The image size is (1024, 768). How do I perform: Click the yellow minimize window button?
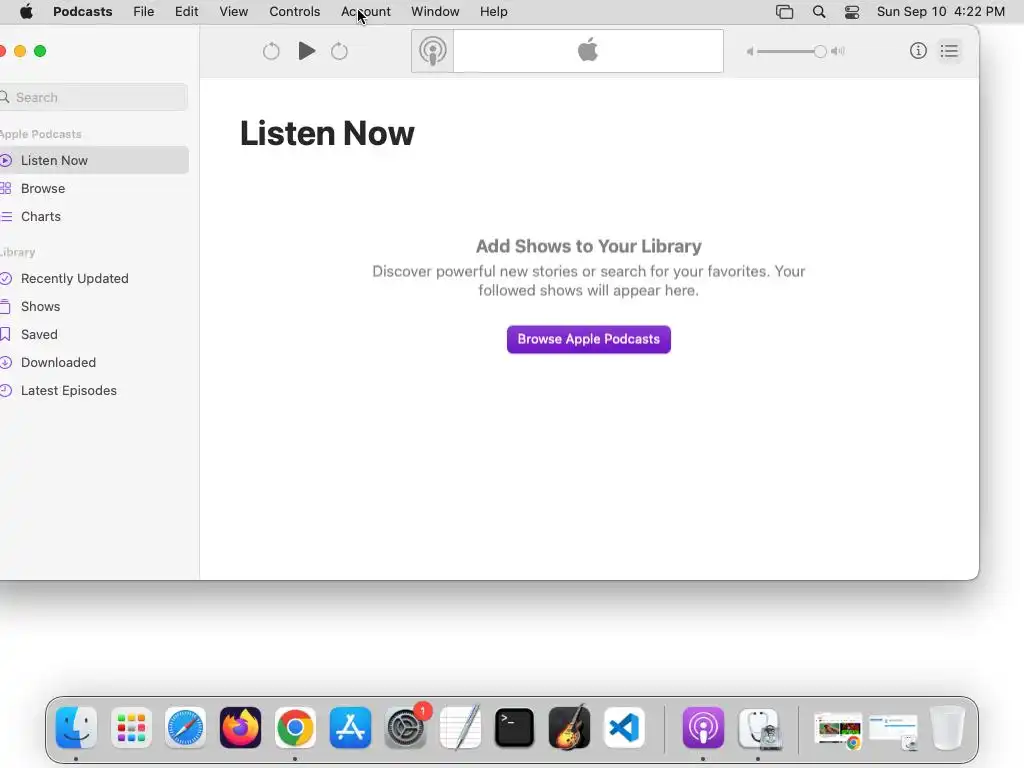[x=20, y=51]
